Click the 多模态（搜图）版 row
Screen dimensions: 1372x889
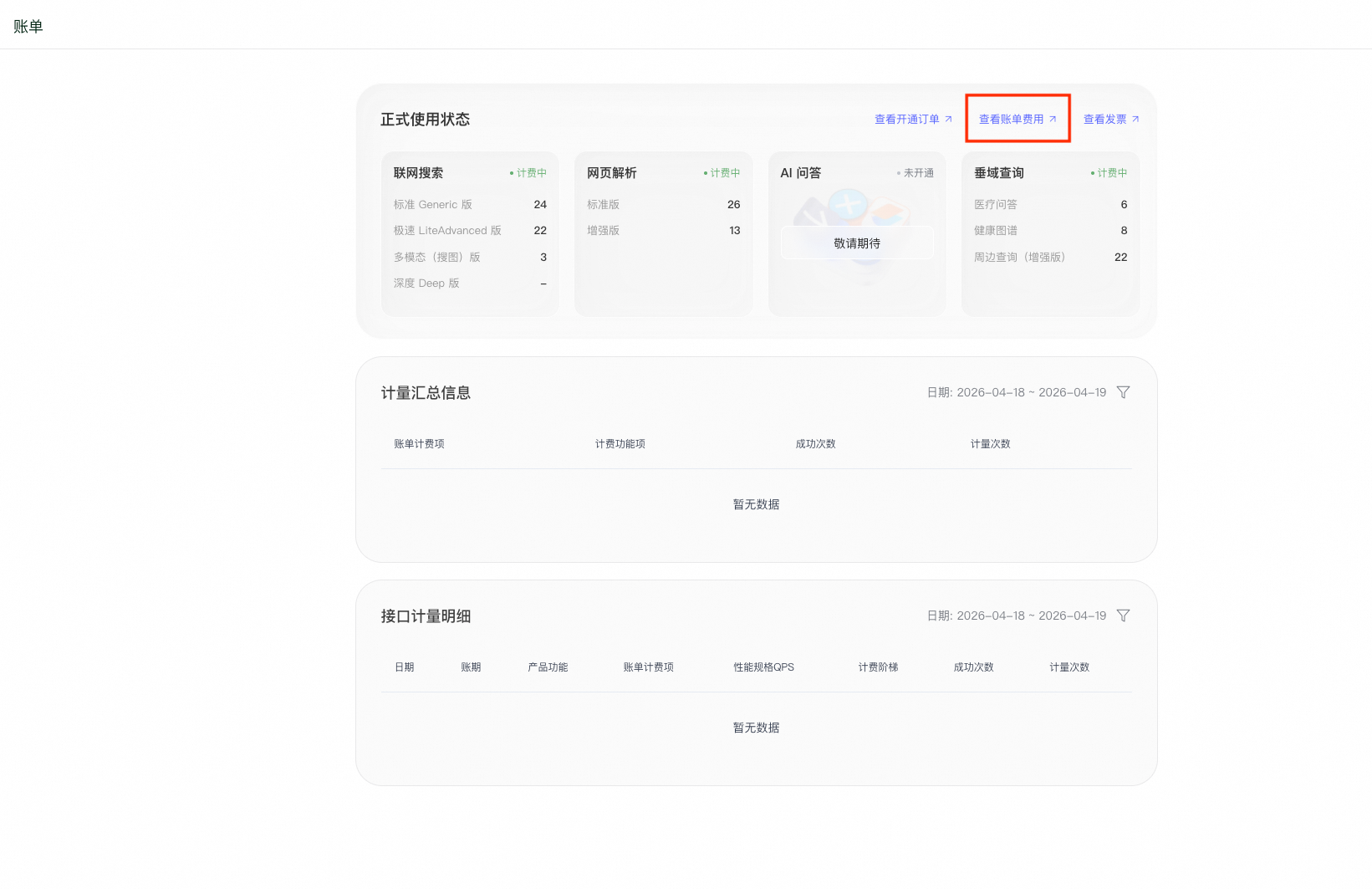pyautogui.click(x=470, y=258)
